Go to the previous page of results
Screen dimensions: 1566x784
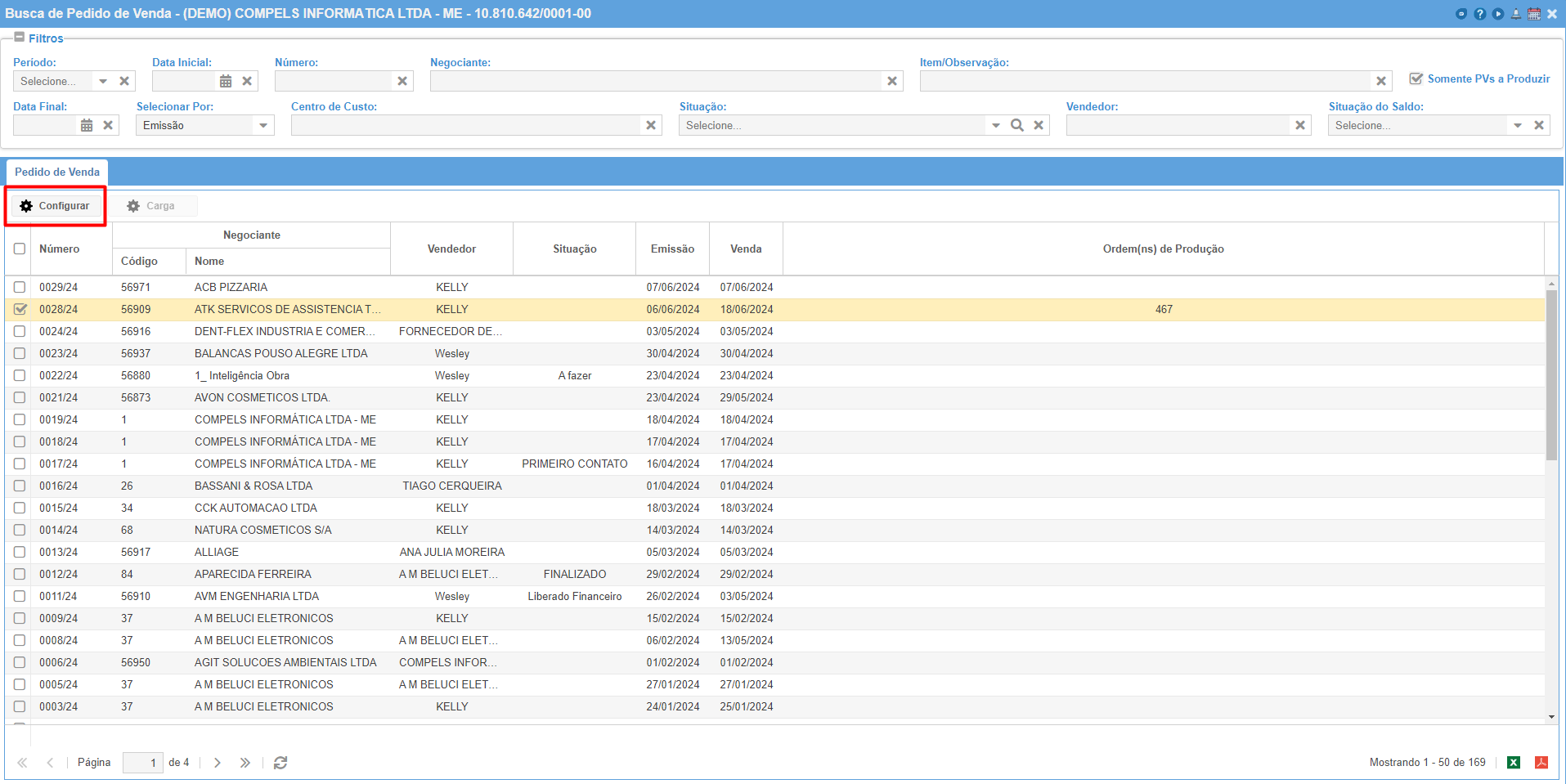point(50,763)
